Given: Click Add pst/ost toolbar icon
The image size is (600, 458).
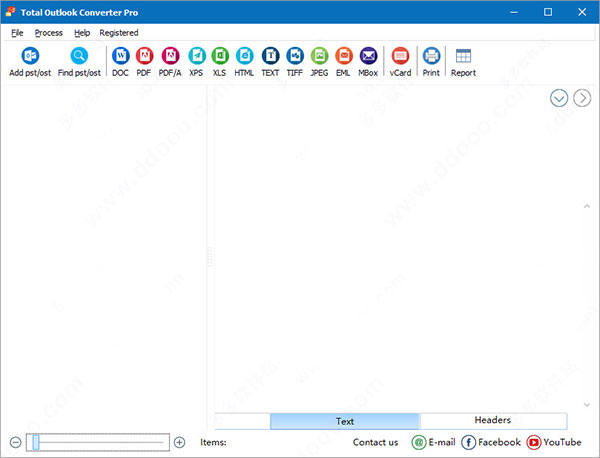Looking at the screenshot, I should pos(29,56).
